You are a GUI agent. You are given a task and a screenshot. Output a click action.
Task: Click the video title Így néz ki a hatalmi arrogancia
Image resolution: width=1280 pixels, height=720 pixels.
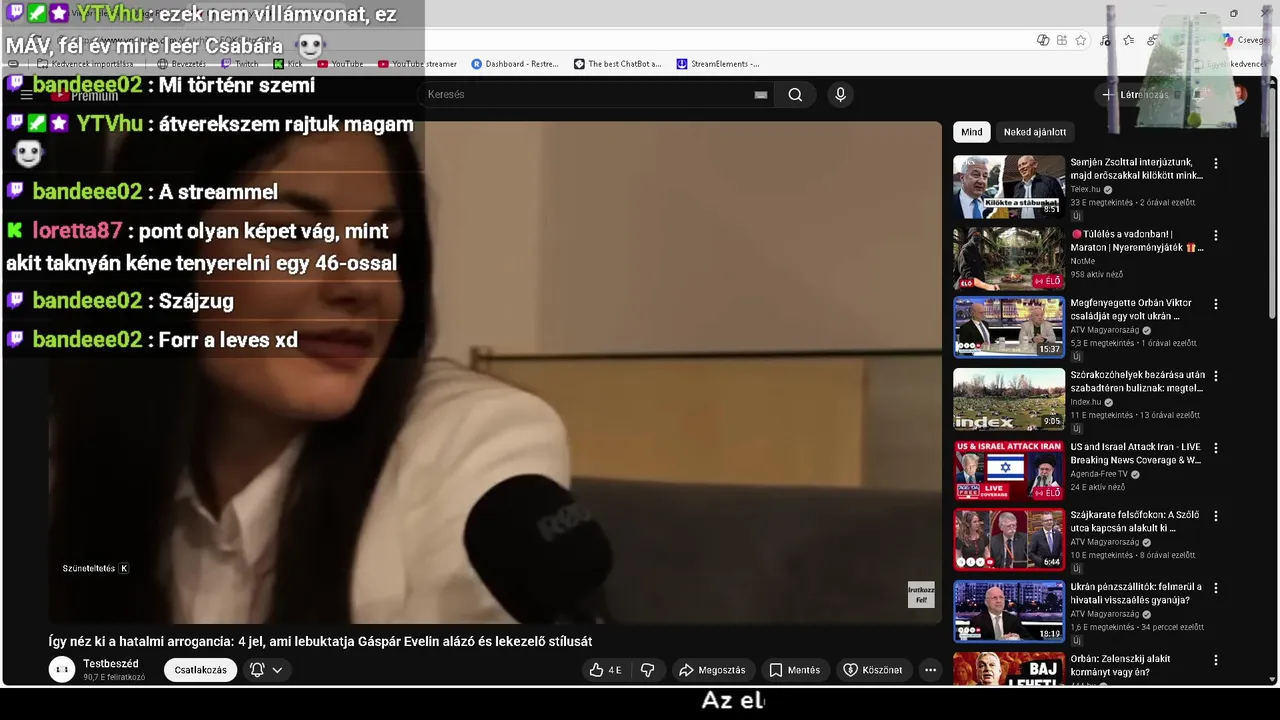(x=320, y=641)
